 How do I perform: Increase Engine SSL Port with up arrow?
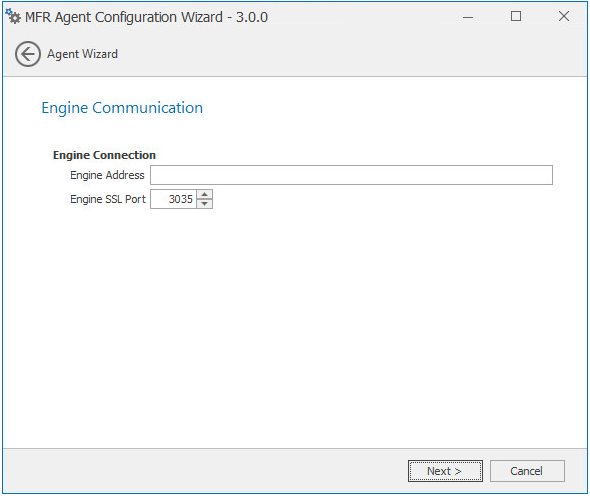[204, 194]
